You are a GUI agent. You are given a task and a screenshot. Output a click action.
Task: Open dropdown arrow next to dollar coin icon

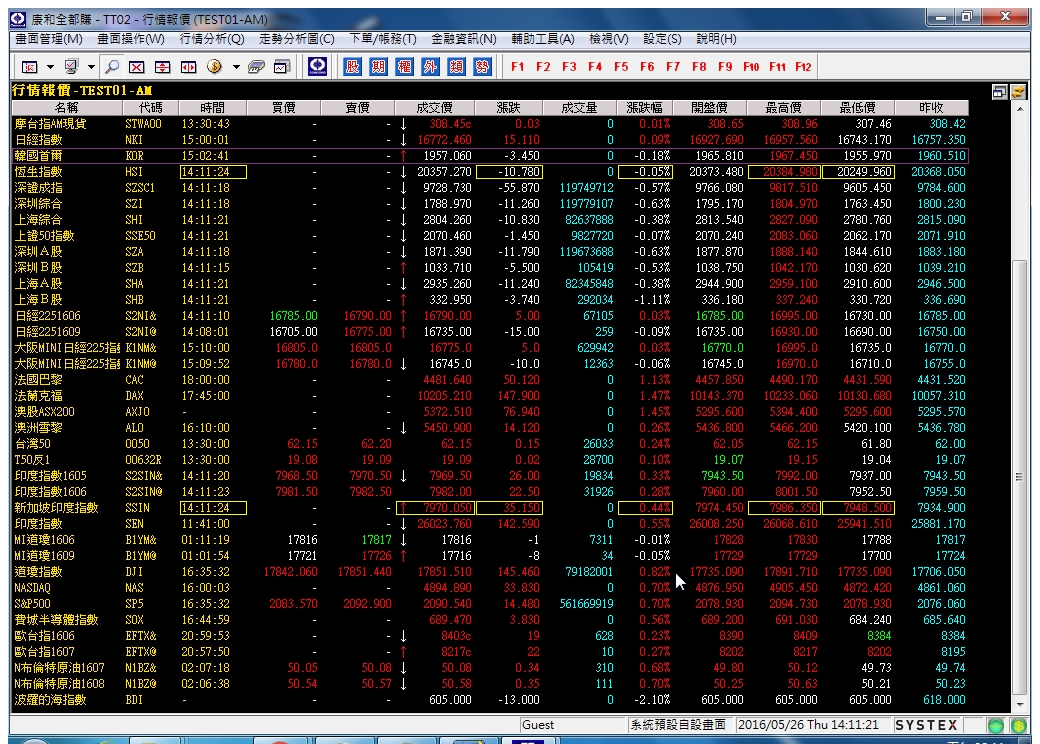pos(235,67)
